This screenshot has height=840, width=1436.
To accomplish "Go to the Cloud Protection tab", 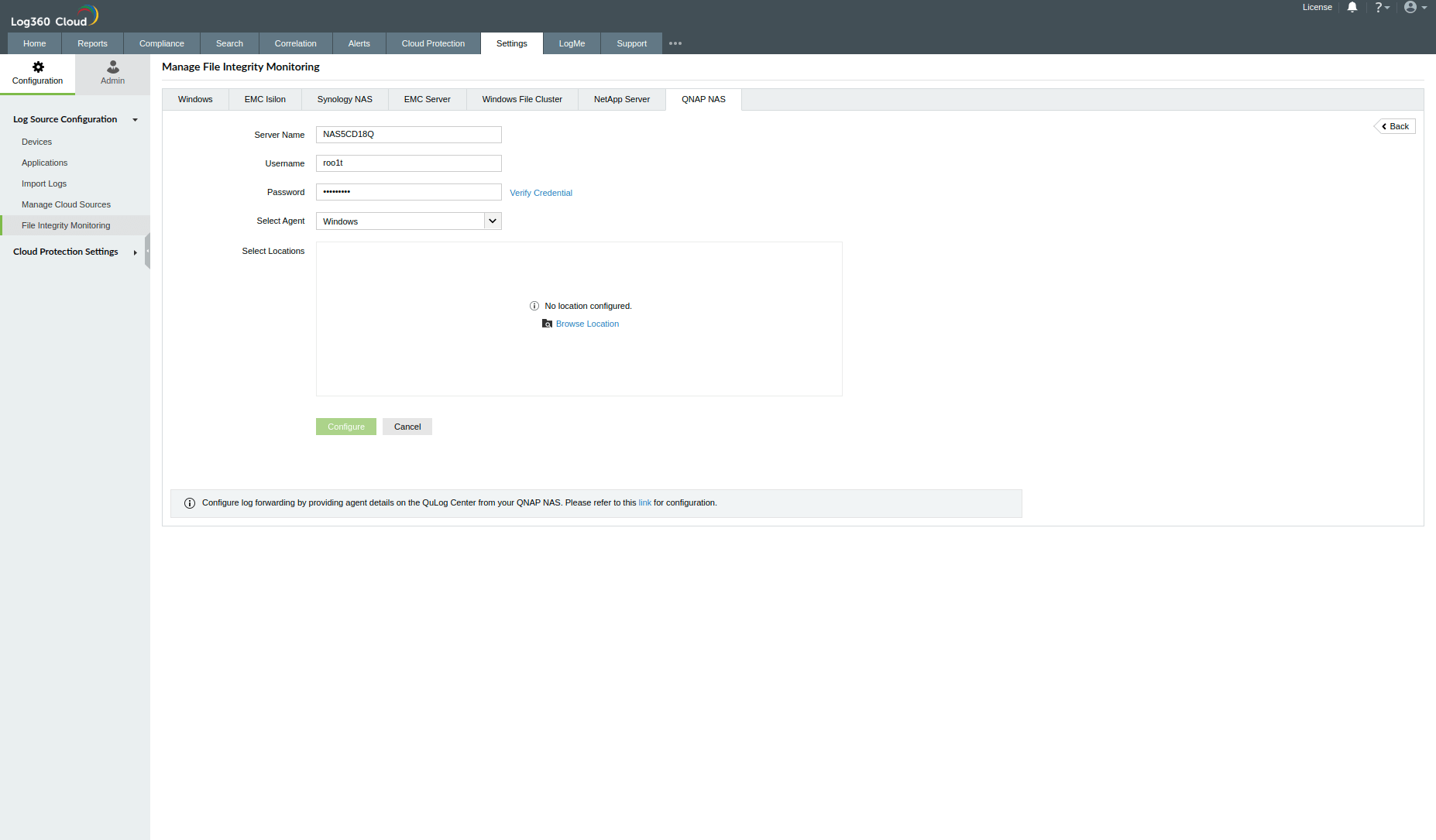I will pos(434,43).
